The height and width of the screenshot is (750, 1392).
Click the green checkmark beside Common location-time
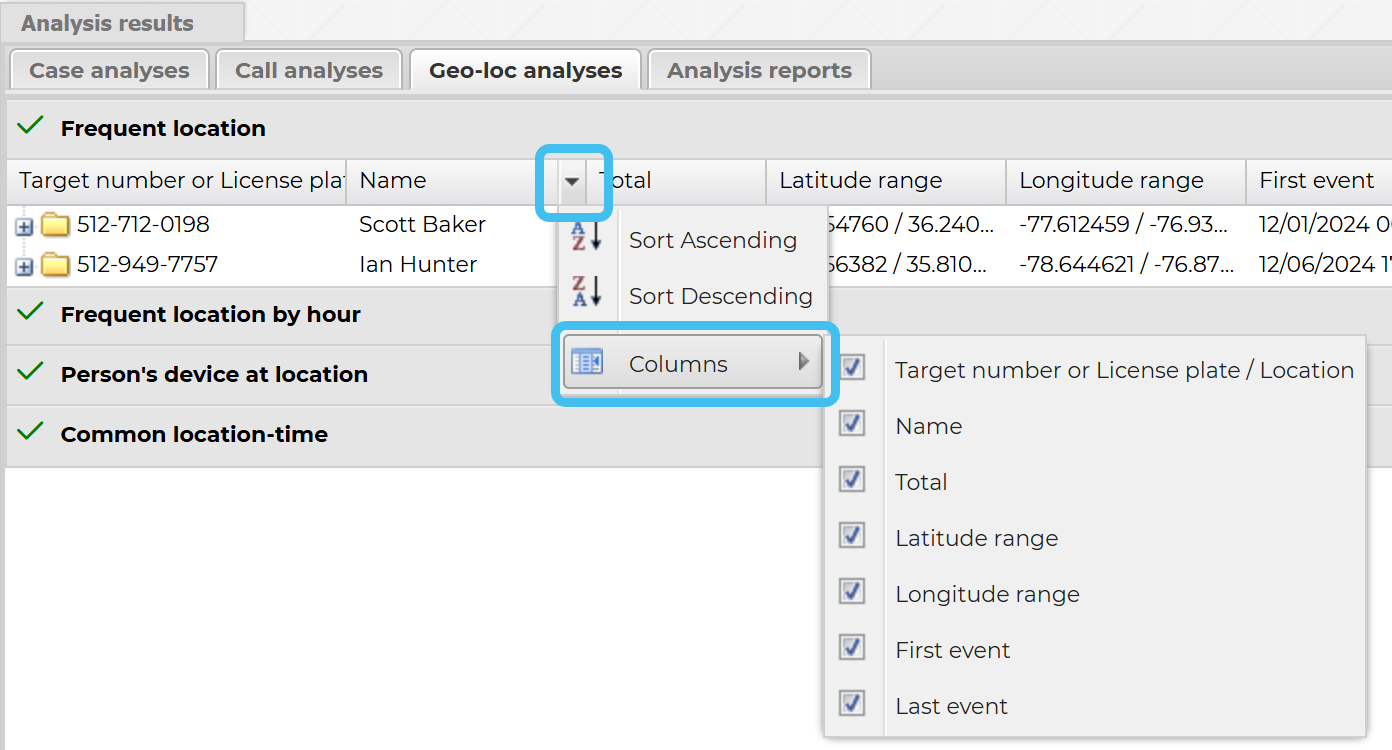pos(31,432)
